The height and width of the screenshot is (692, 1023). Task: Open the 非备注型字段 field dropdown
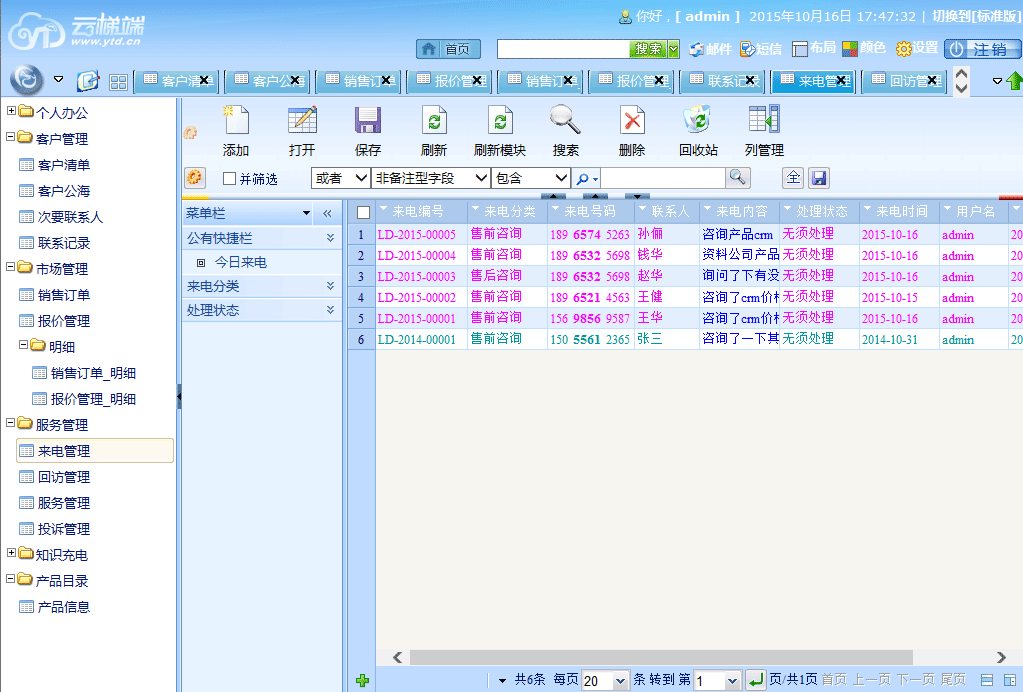pos(431,178)
